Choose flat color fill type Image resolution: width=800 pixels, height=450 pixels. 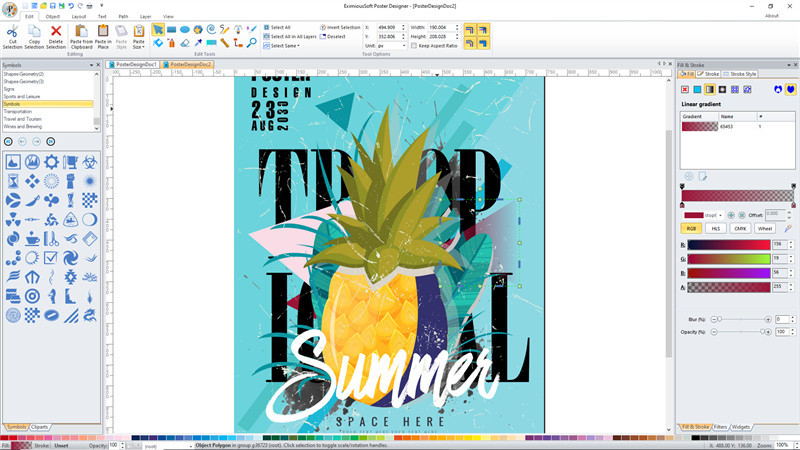pyautogui.click(x=697, y=89)
